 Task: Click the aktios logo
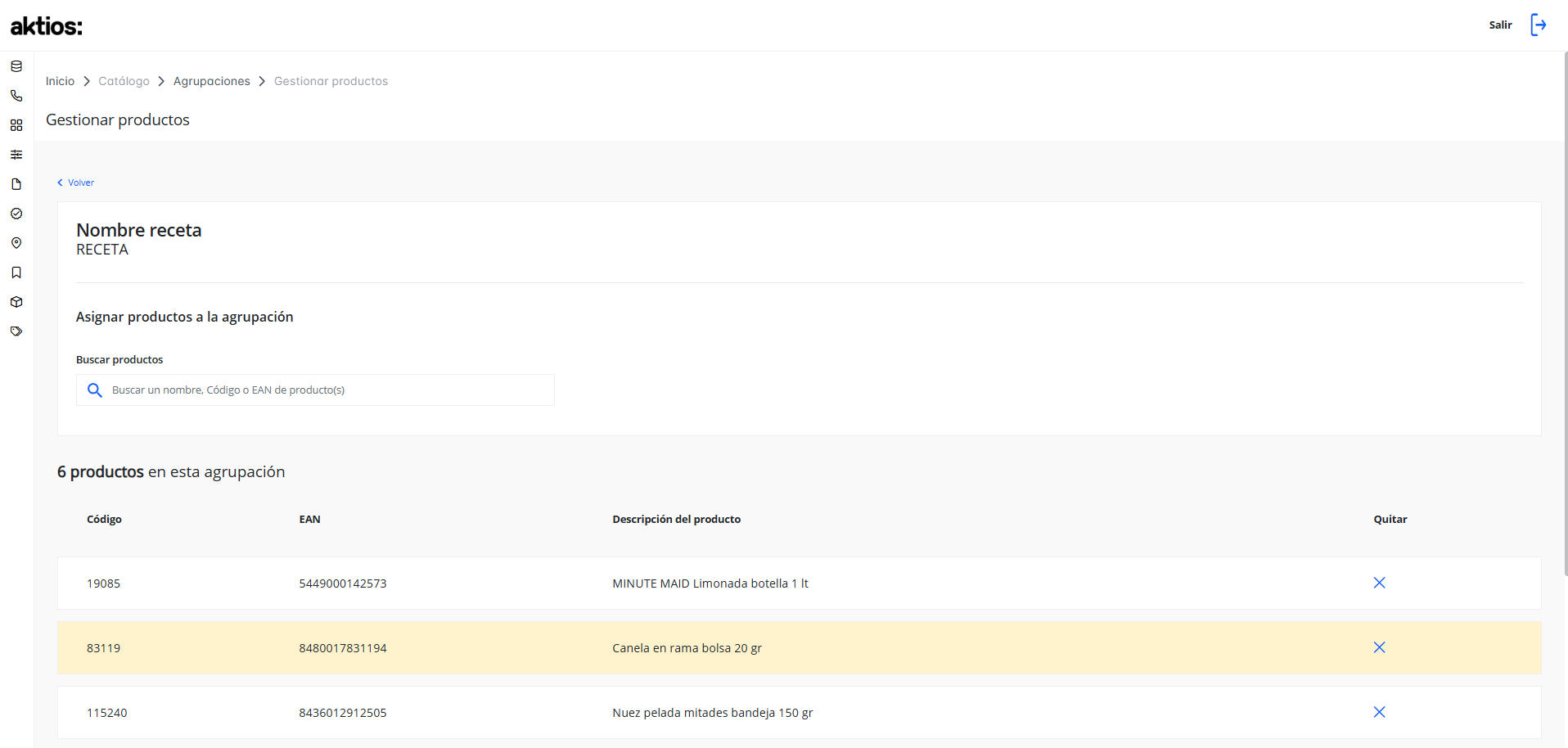[47, 26]
